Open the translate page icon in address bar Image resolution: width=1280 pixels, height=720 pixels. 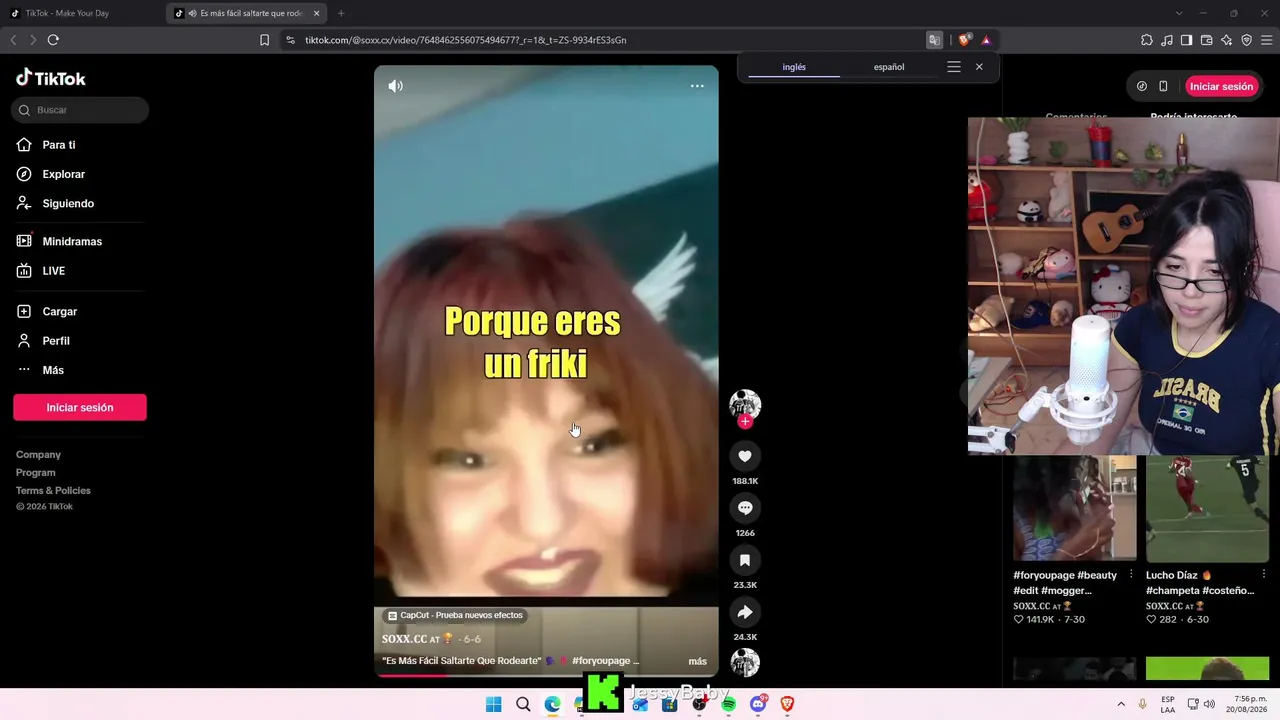coord(934,40)
